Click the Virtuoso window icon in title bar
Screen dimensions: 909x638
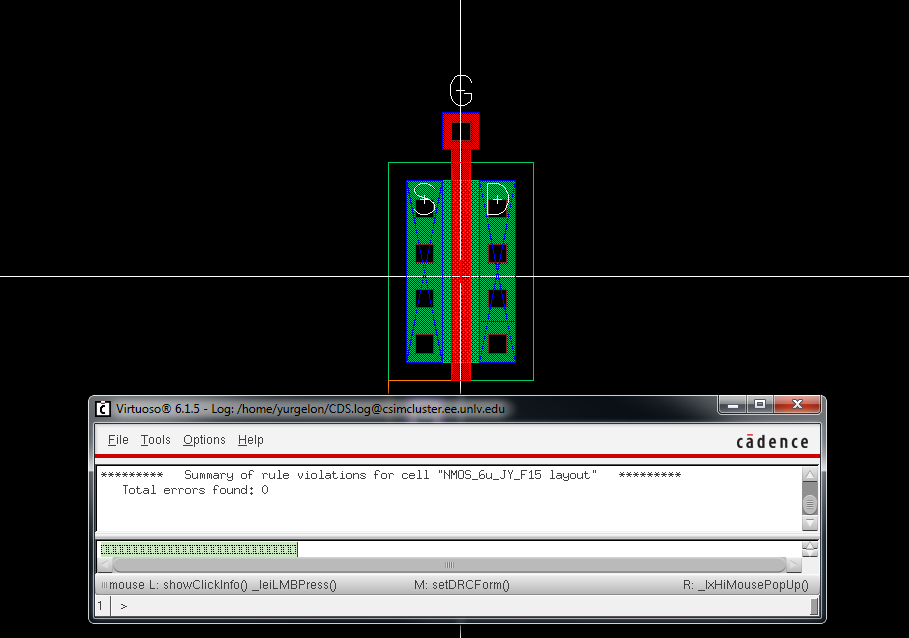(x=102, y=408)
